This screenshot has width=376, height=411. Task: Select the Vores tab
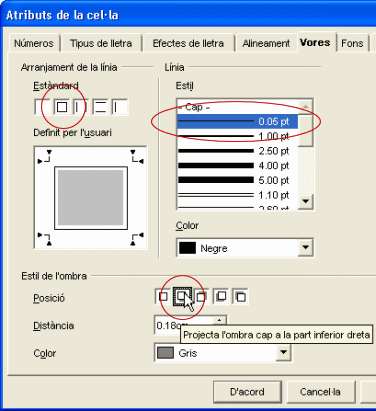pos(315,42)
